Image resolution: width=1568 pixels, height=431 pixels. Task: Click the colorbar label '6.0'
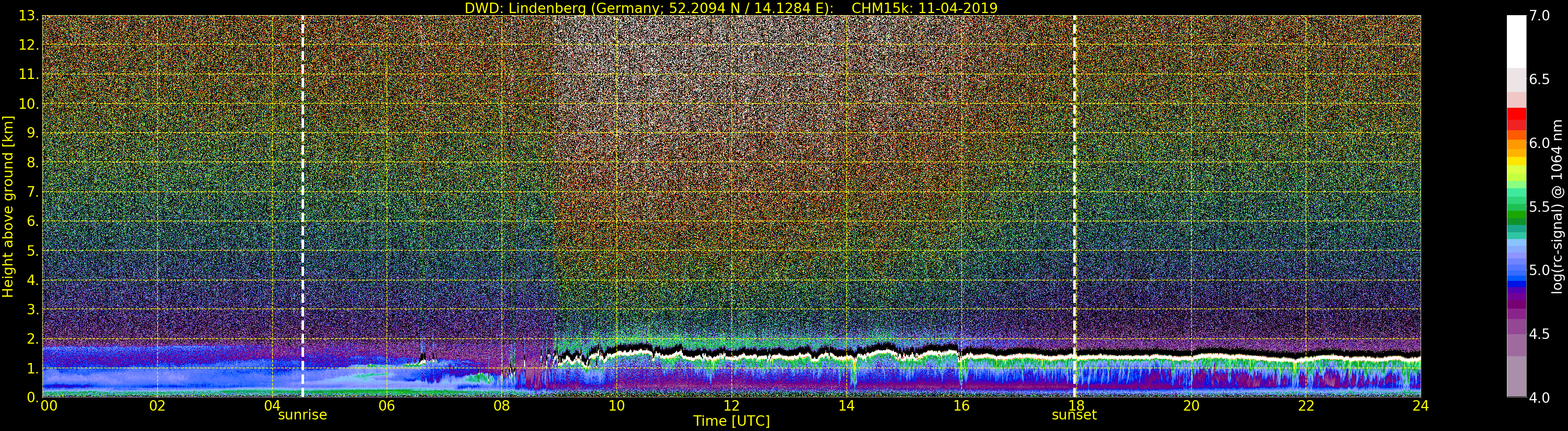point(1539,143)
